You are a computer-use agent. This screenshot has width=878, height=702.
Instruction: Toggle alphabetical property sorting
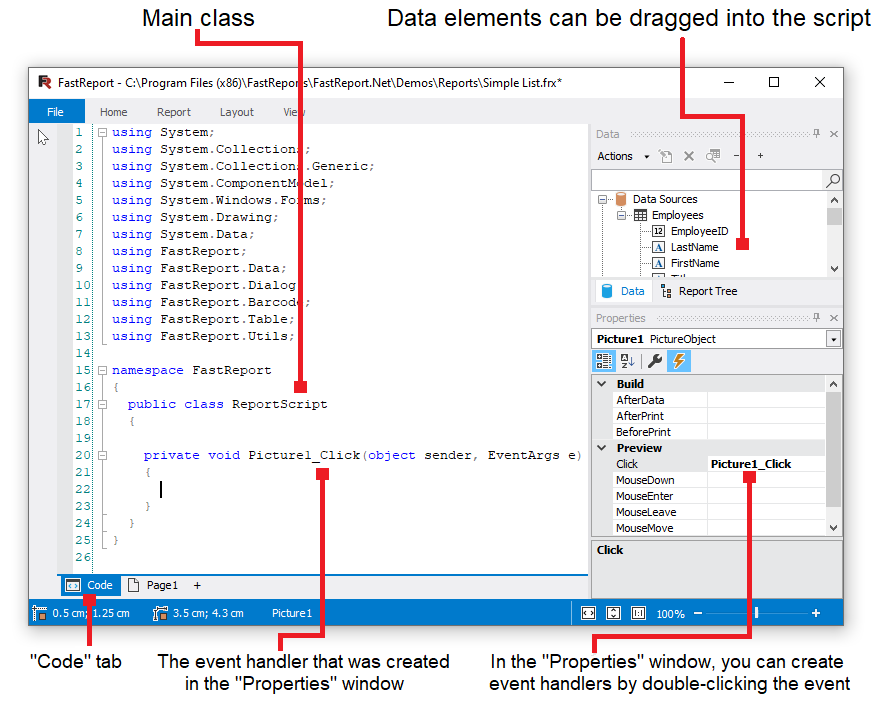[x=627, y=361]
